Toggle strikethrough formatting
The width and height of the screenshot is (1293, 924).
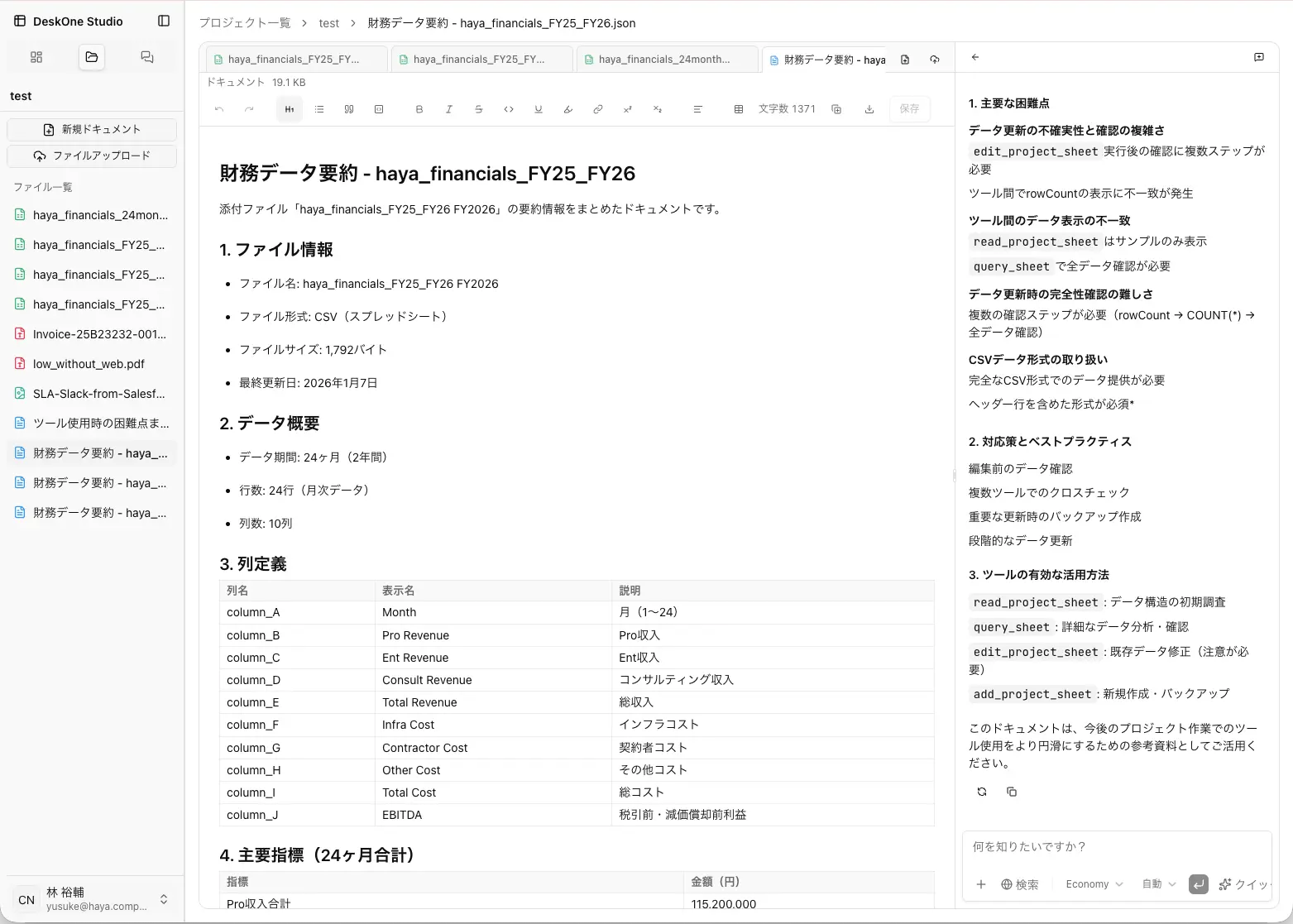click(x=479, y=108)
